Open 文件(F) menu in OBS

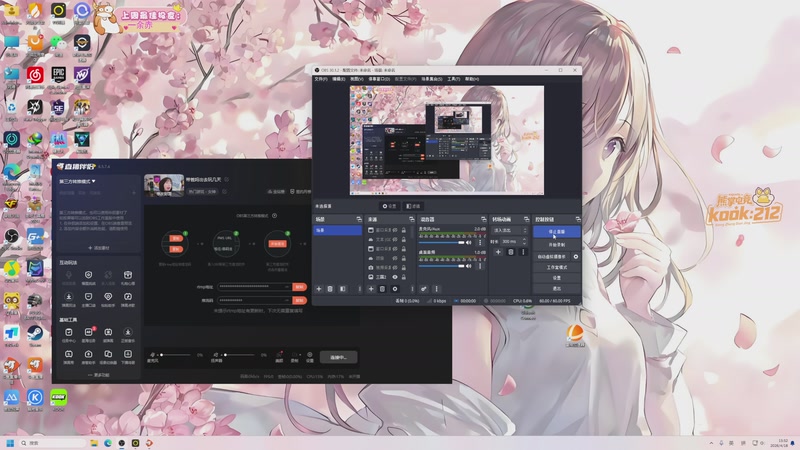pyautogui.click(x=320, y=79)
